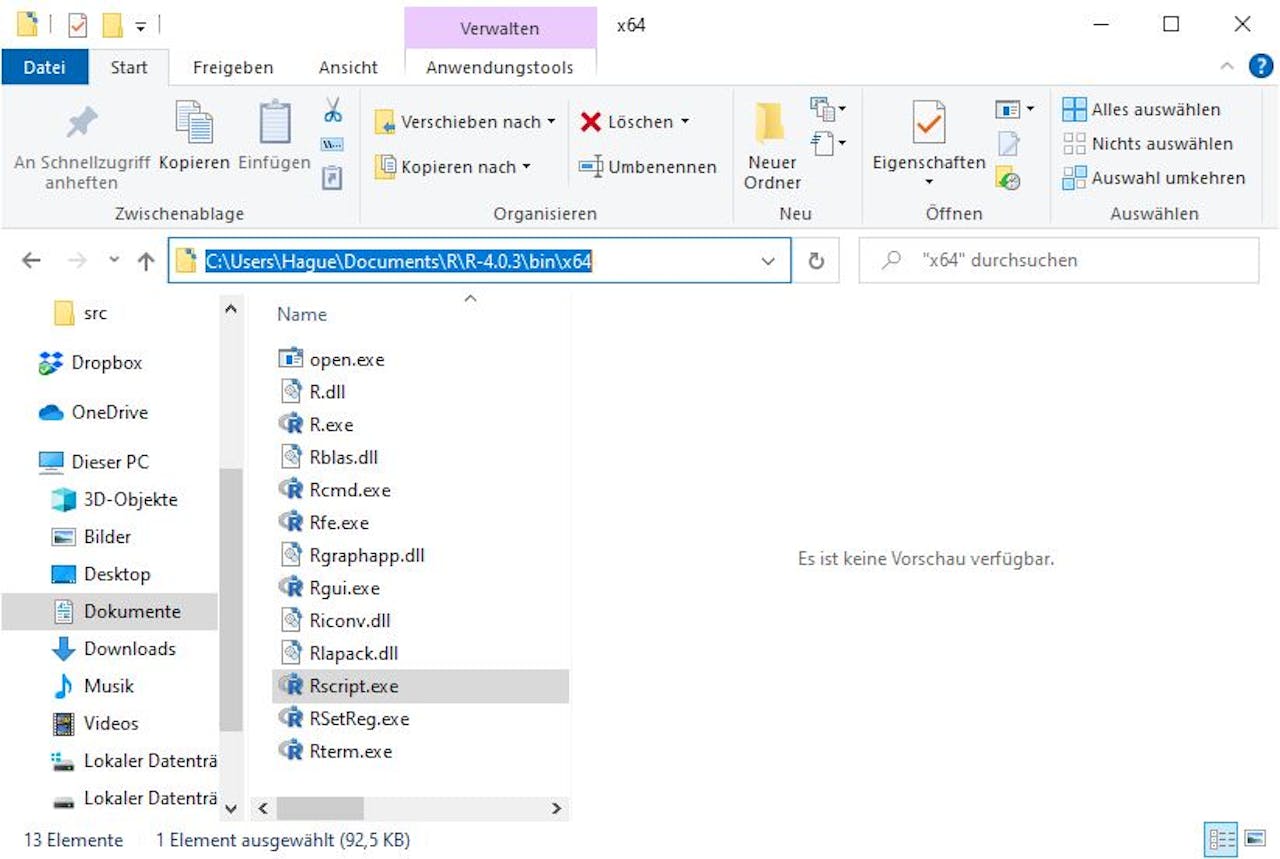1280x859 pixels.
Task: Switch to the Start ribbon tab
Action: pos(129,67)
